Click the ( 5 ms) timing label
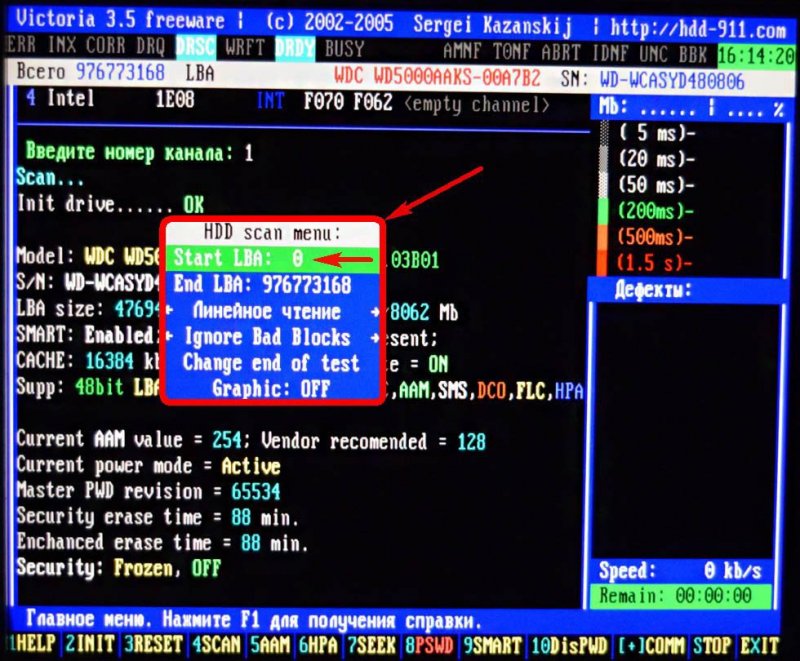800x661 pixels. pyautogui.click(x=657, y=133)
